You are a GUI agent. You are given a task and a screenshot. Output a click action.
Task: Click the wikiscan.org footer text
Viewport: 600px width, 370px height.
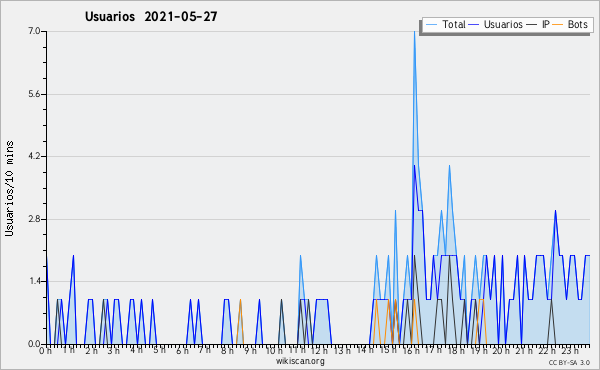tap(300, 361)
